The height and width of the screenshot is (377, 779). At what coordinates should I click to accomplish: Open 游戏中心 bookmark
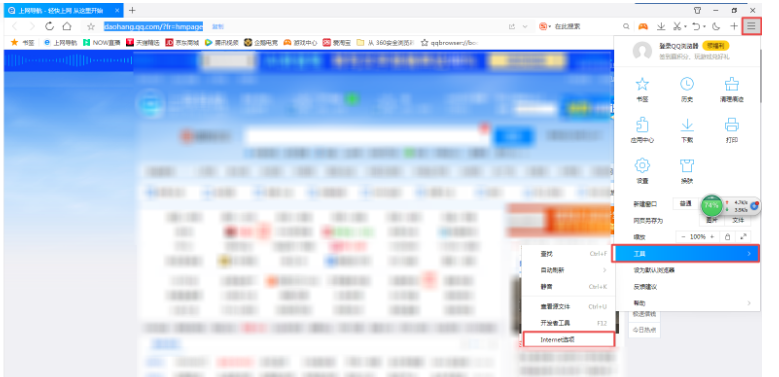tap(301, 43)
